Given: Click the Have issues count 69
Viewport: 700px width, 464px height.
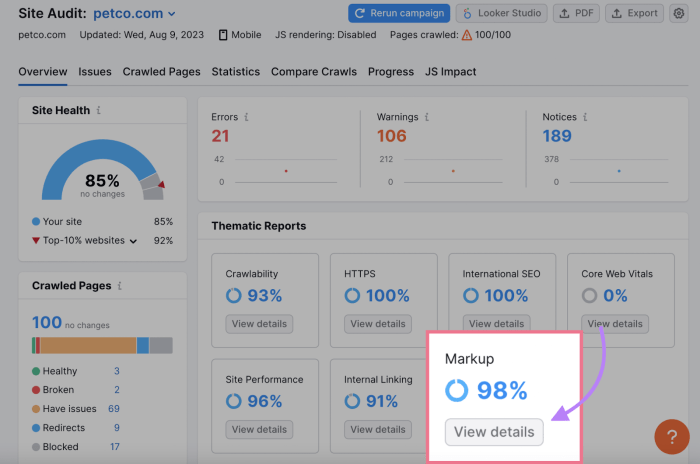Looking at the screenshot, I should 114,409.
